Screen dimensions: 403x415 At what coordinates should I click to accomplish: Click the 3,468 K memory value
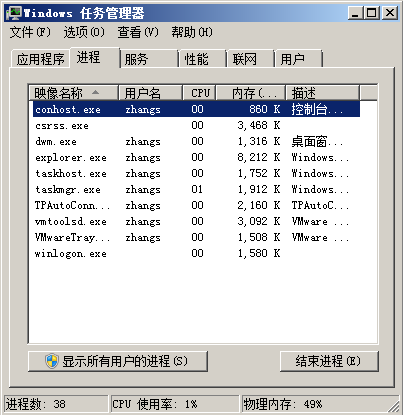click(259, 125)
